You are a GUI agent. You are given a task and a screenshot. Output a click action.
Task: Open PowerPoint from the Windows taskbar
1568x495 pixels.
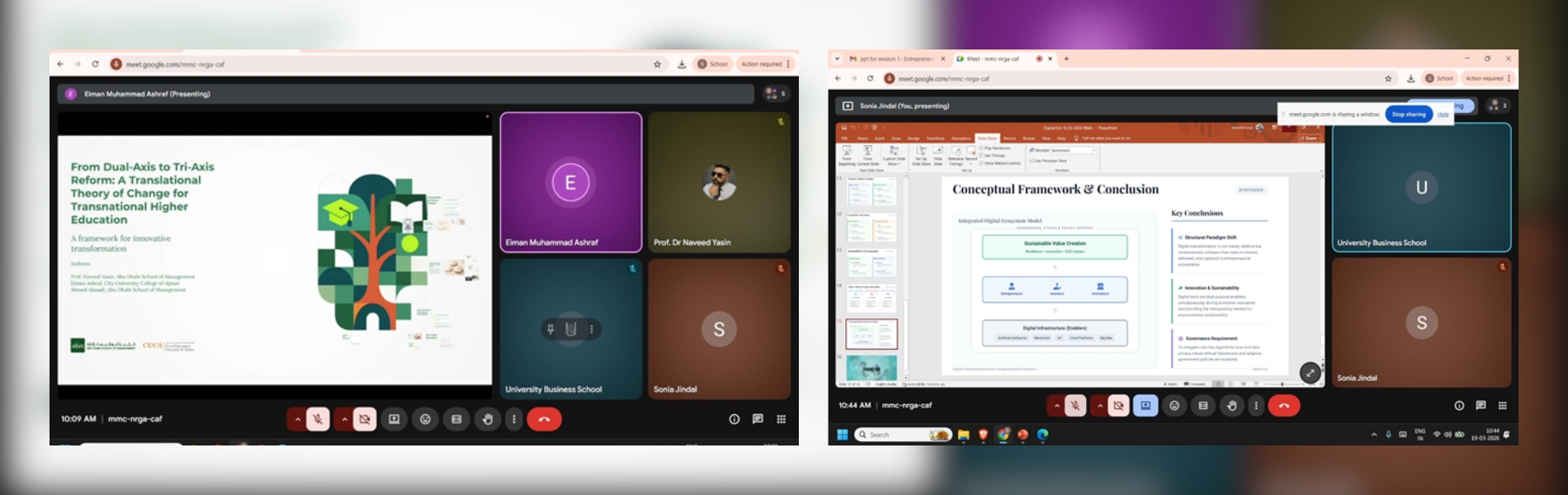coord(1023,435)
